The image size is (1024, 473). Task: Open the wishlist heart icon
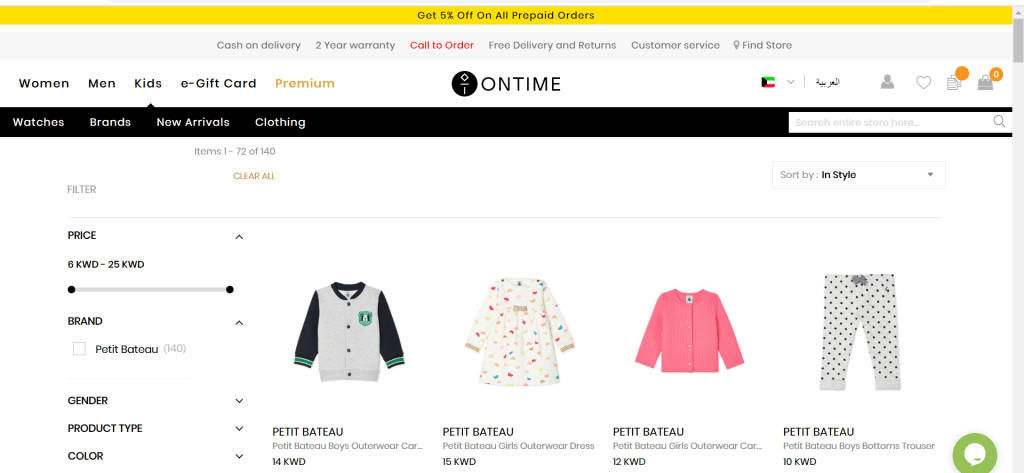[x=923, y=83]
